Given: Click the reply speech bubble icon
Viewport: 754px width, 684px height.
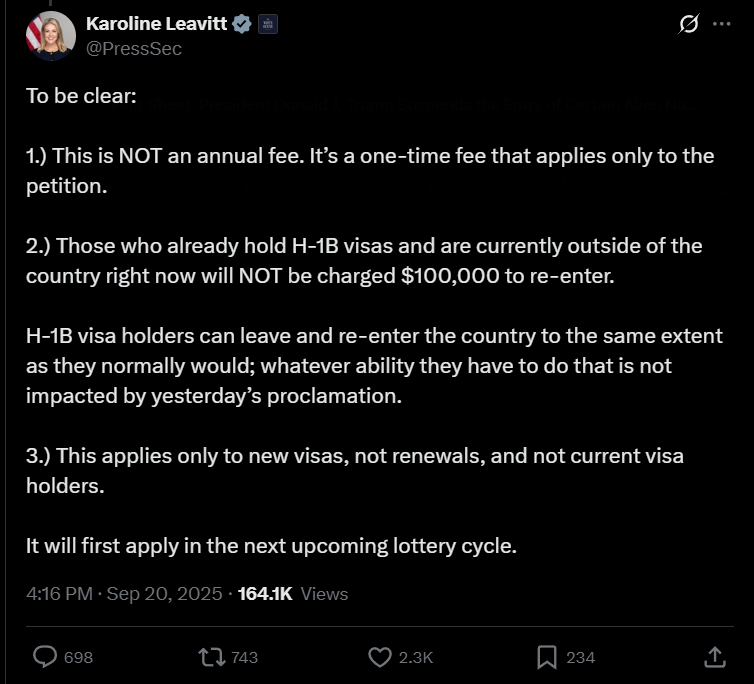Looking at the screenshot, I should (46, 656).
